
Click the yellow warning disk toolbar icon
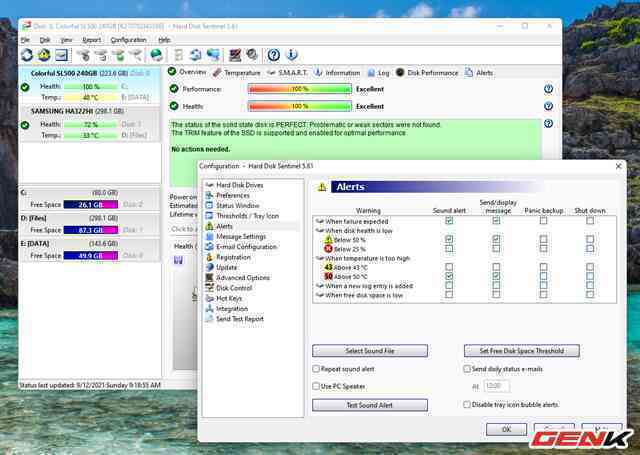[x=44, y=55]
